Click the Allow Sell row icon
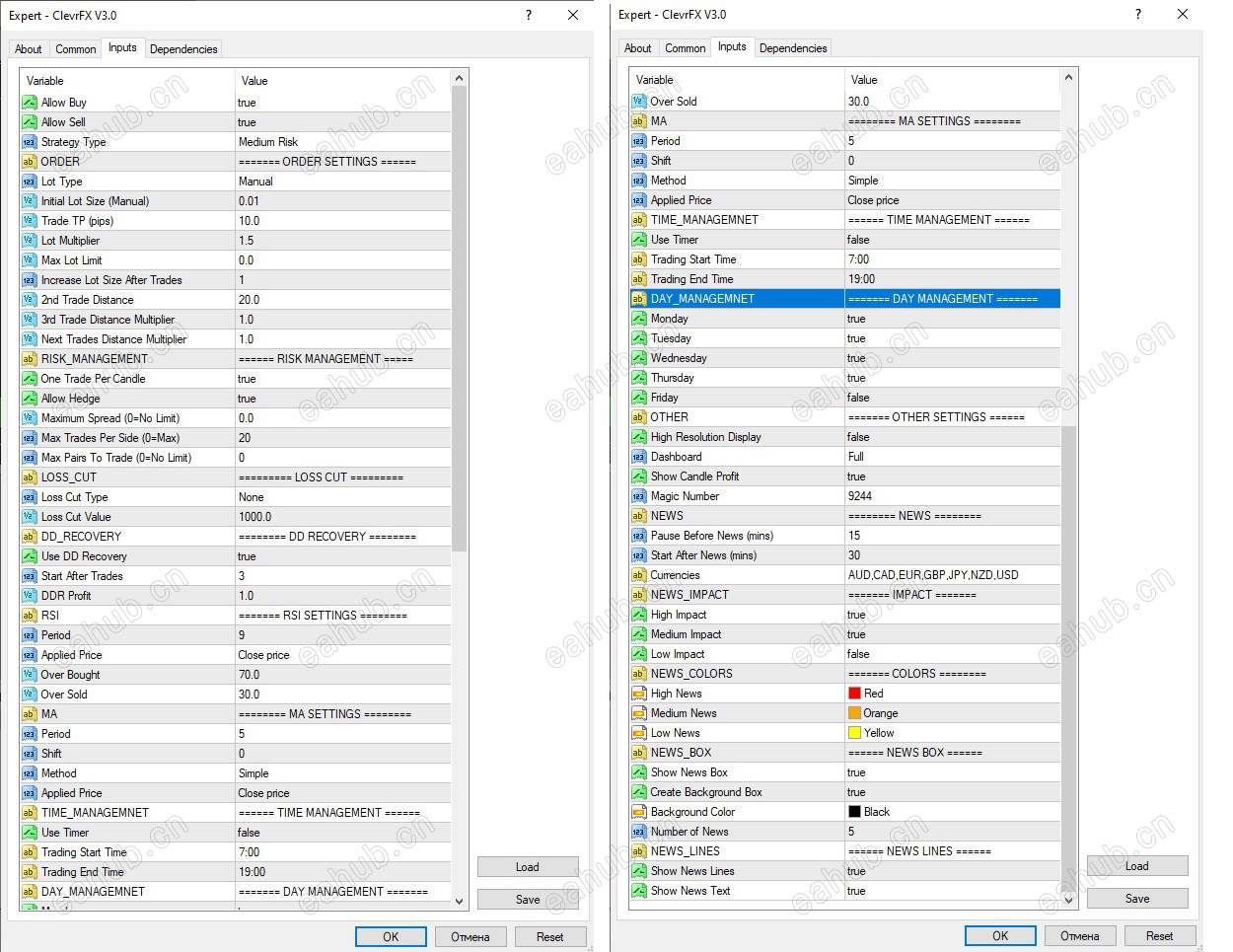This screenshot has height=952, width=1233. 29,122
